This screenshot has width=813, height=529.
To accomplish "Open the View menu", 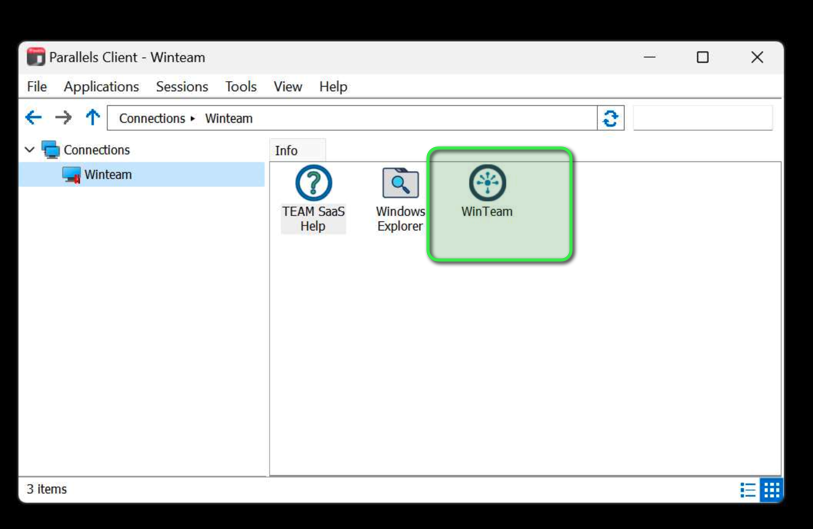I will point(288,87).
